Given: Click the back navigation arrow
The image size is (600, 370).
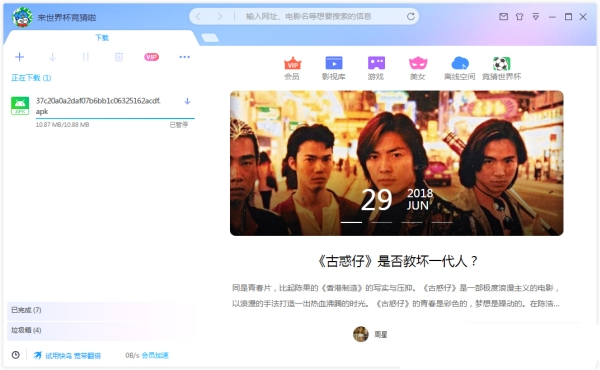Looking at the screenshot, I should tap(198, 16).
